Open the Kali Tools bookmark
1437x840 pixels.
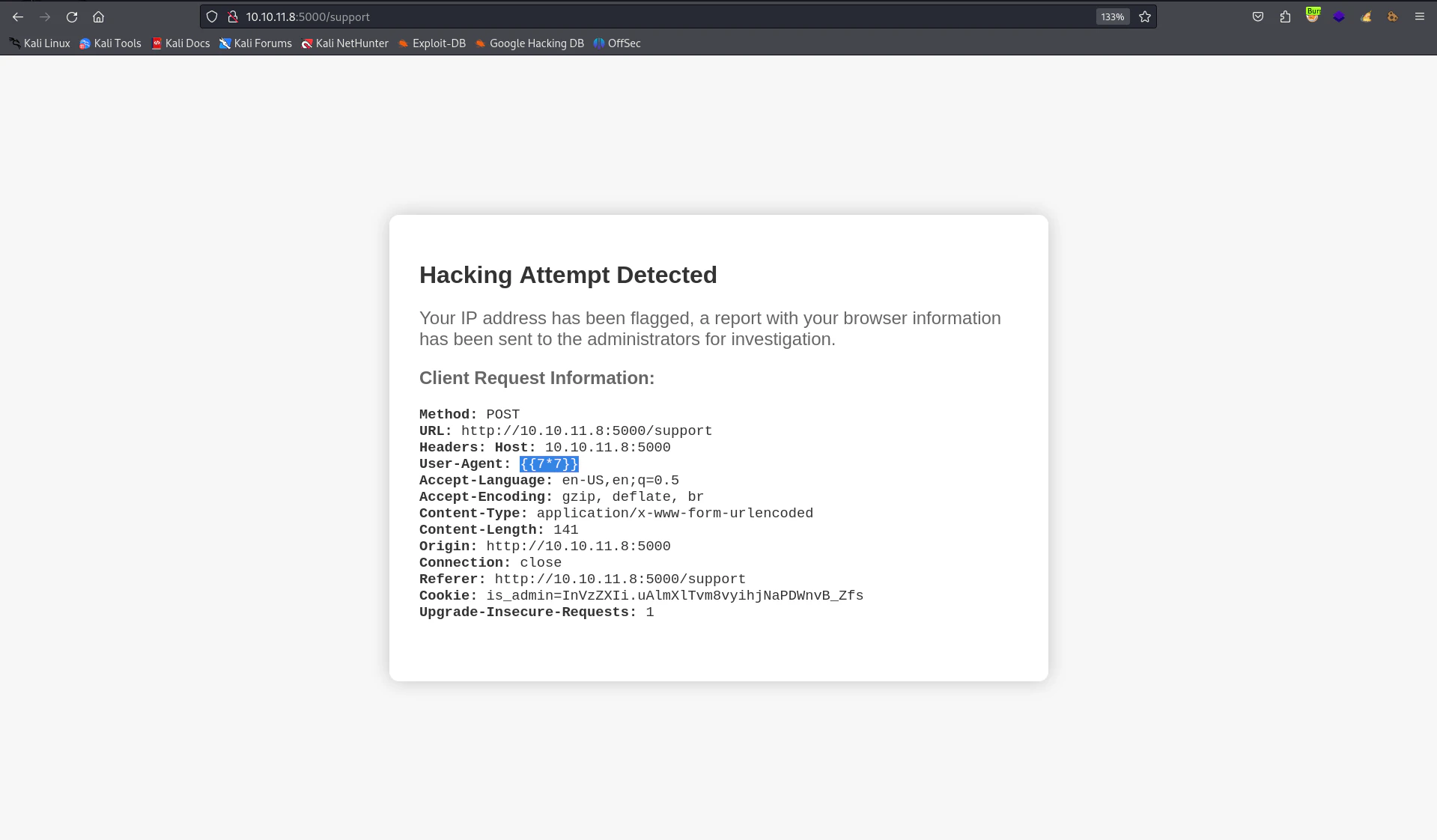click(110, 43)
